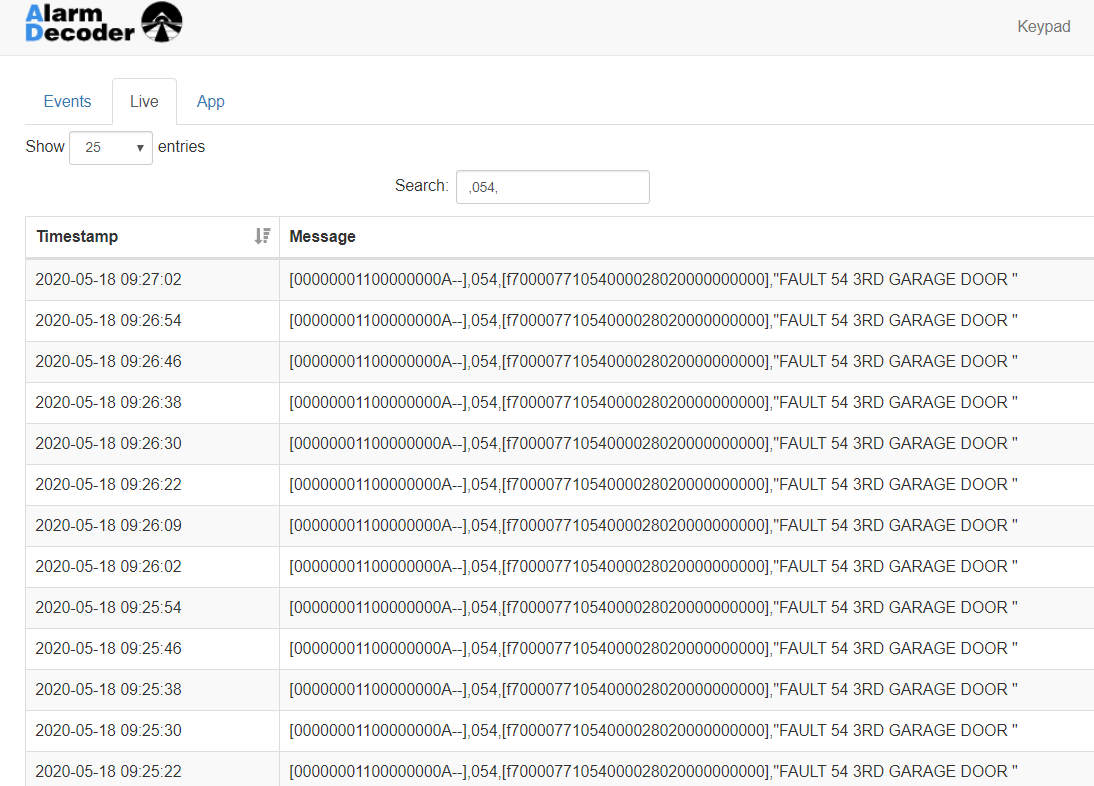1094x786 pixels.
Task: Select timestamp 2020-05-18 09:26:54
Action: (x=108, y=320)
